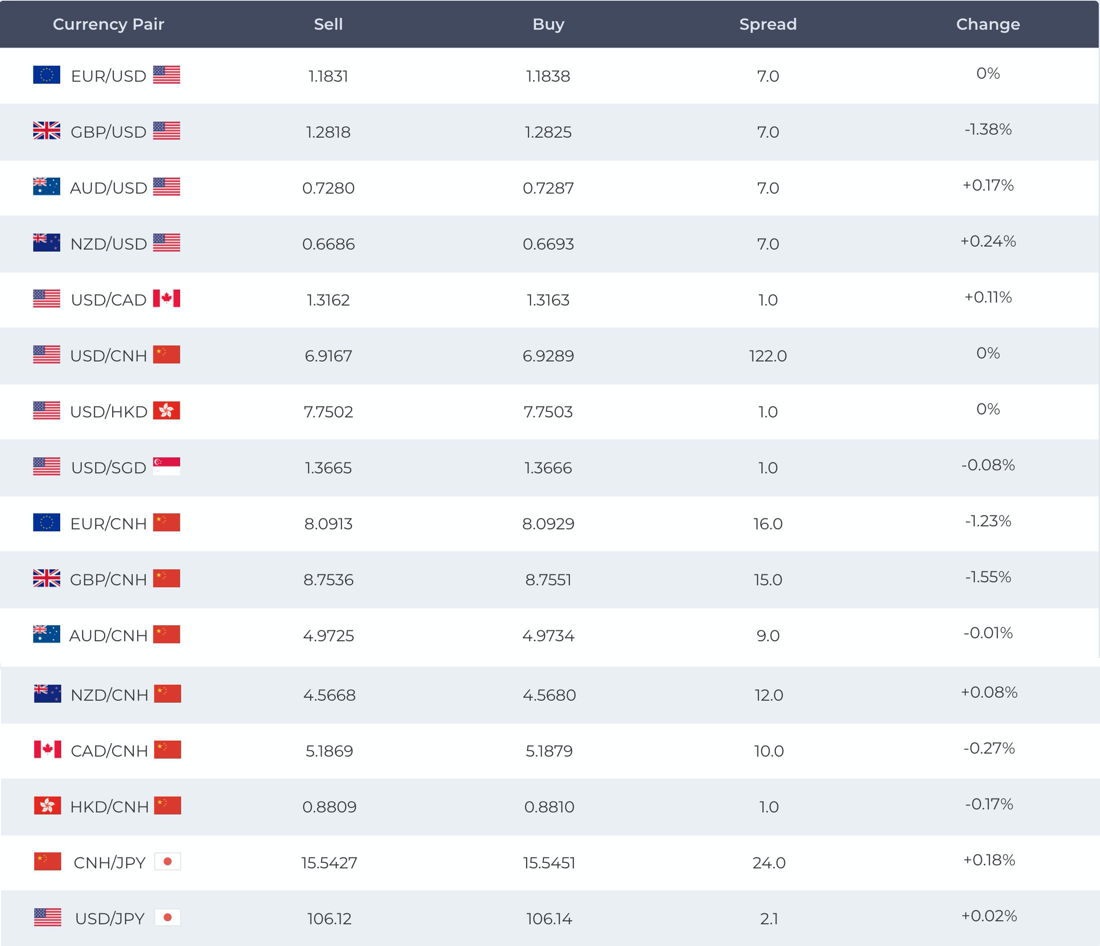Click the Hong Kong flag in USD/HKD row

166,411
